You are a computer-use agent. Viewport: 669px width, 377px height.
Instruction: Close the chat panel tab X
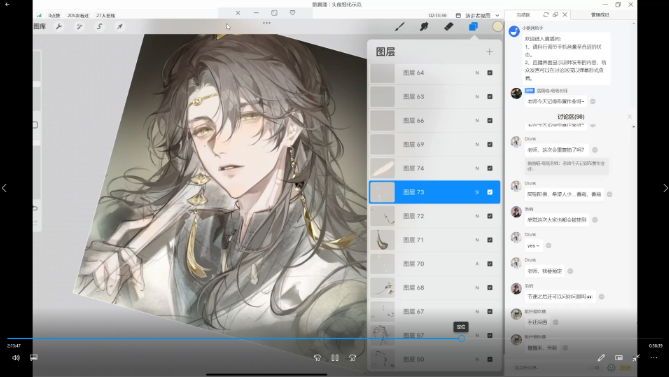pyautogui.click(x=565, y=14)
